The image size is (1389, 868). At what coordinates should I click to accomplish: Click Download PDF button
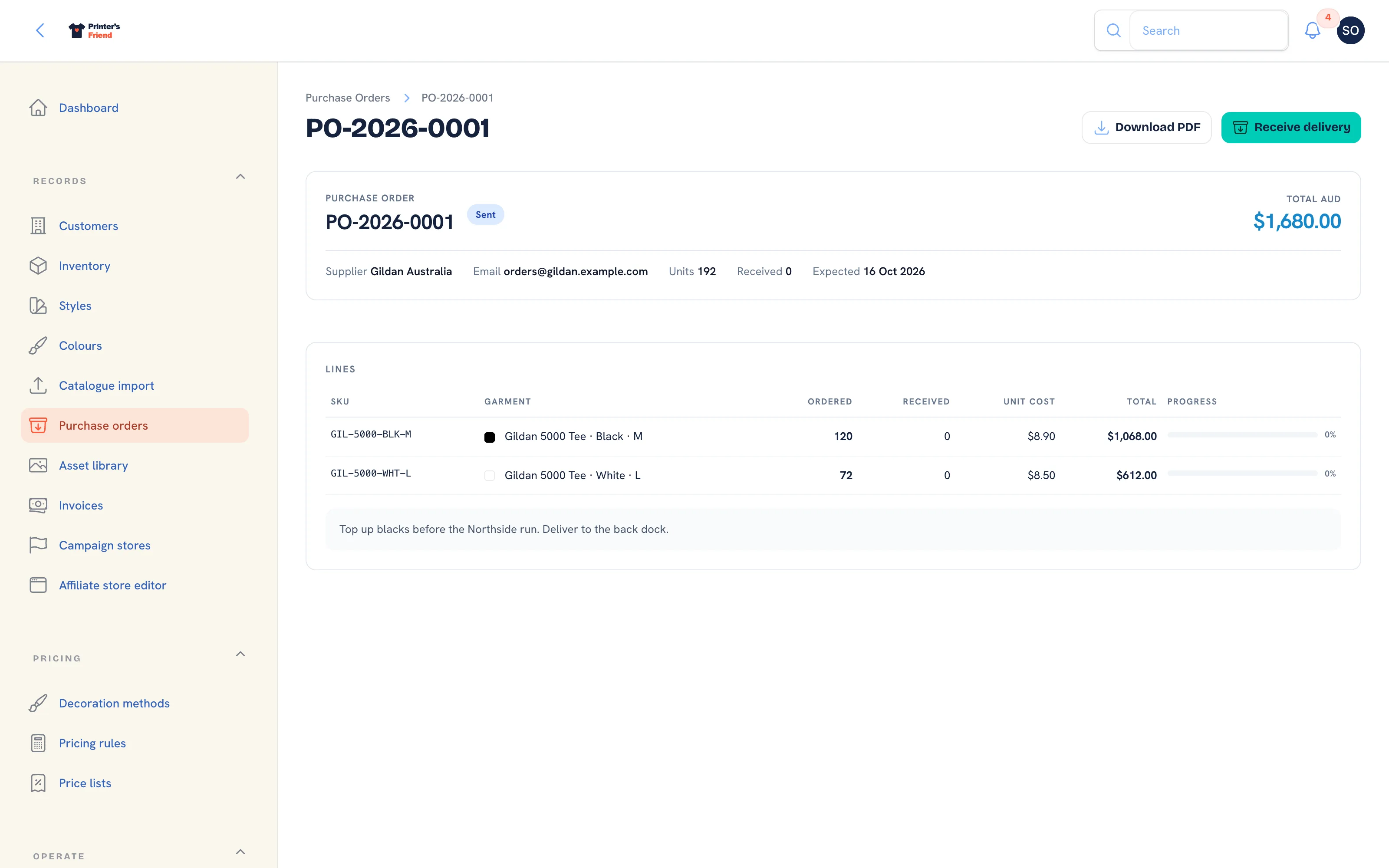1146,128
